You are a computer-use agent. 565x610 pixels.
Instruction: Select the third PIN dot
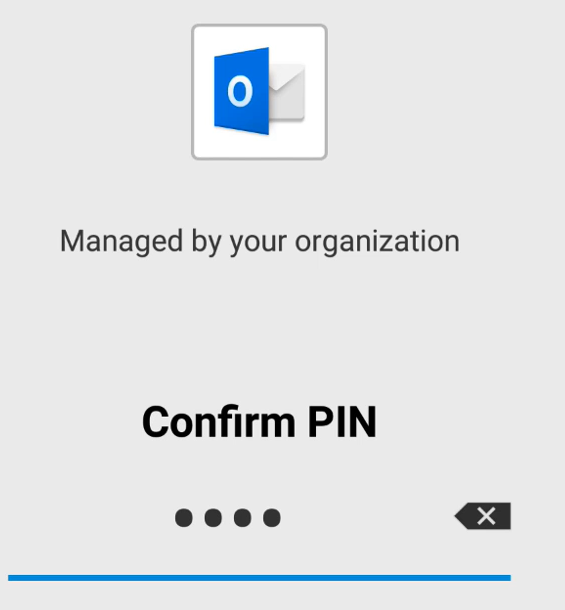(242, 518)
